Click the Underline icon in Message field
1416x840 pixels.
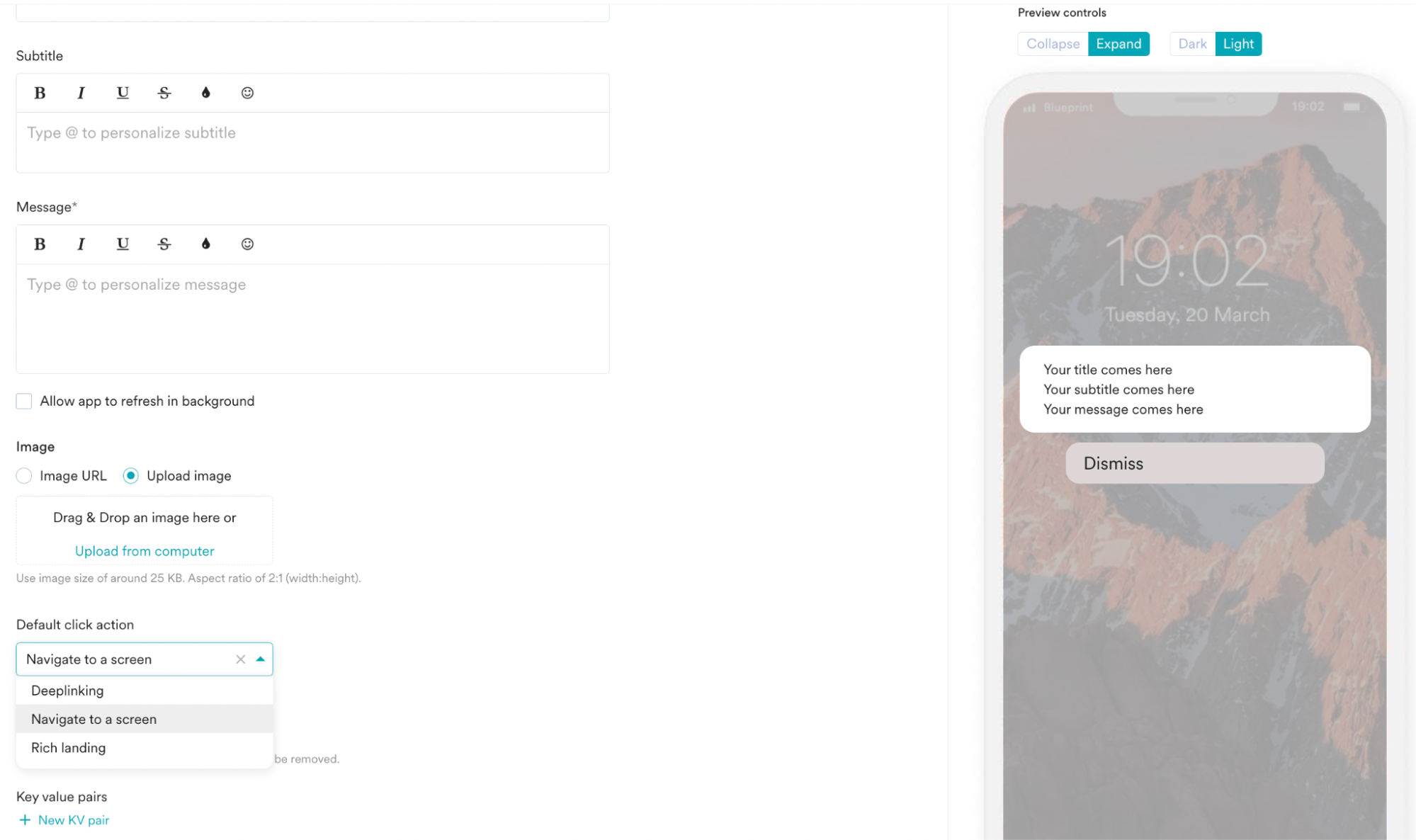tap(122, 243)
